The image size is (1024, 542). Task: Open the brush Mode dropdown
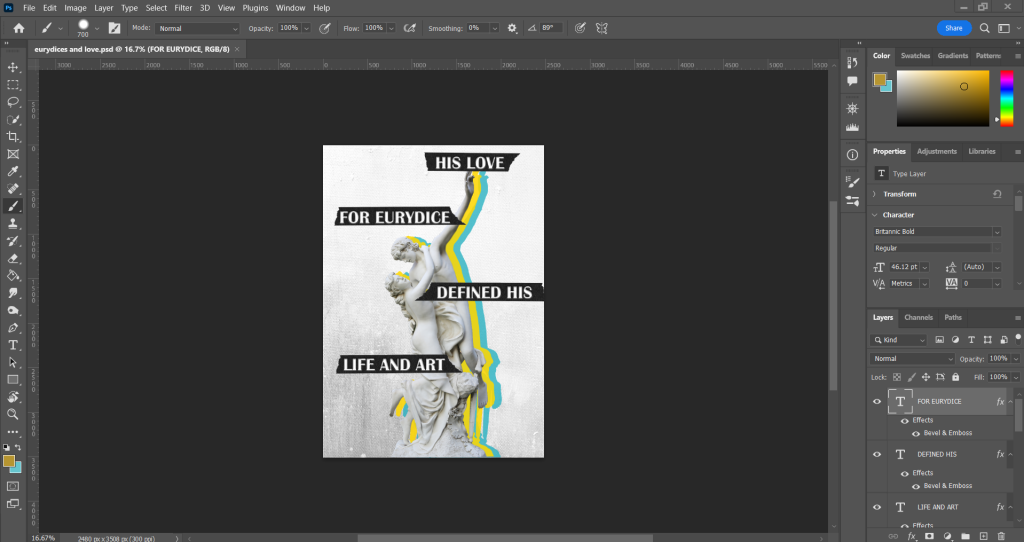coord(197,28)
